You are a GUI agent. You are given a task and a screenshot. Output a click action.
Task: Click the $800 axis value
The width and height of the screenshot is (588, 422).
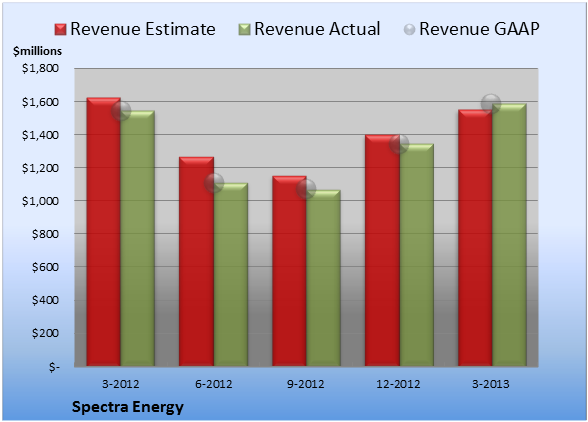(x=45, y=234)
